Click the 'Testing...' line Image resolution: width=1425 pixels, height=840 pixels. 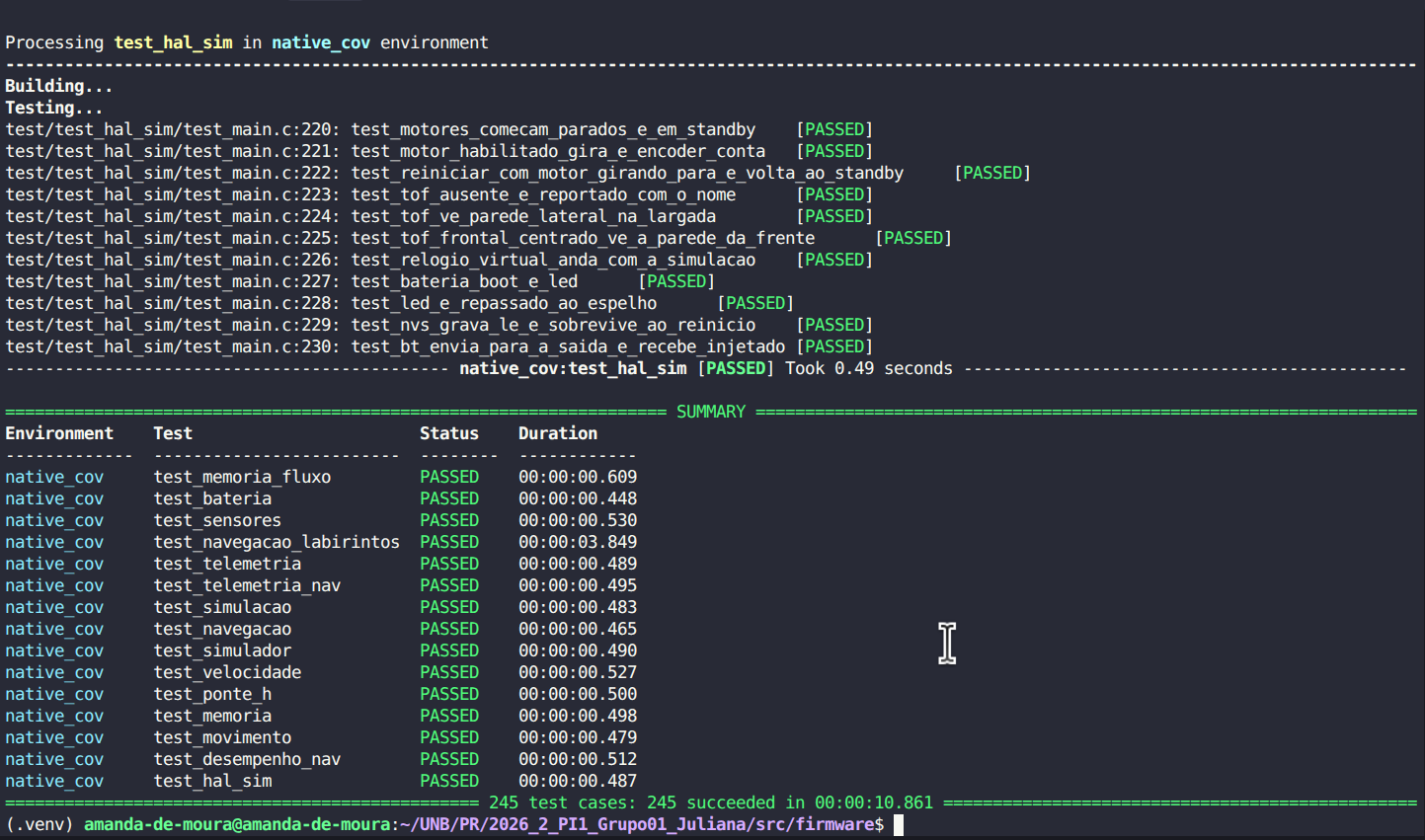(x=54, y=108)
